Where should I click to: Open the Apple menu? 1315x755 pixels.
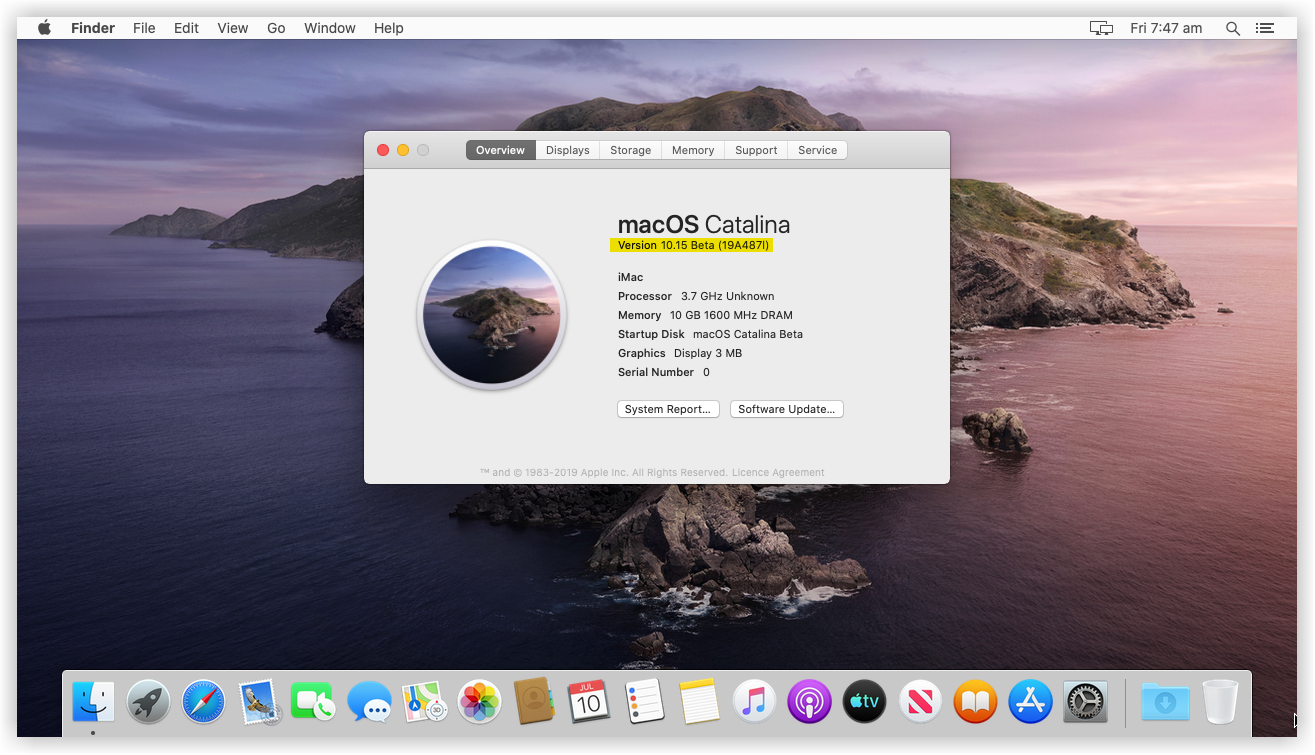click(44, 28)
